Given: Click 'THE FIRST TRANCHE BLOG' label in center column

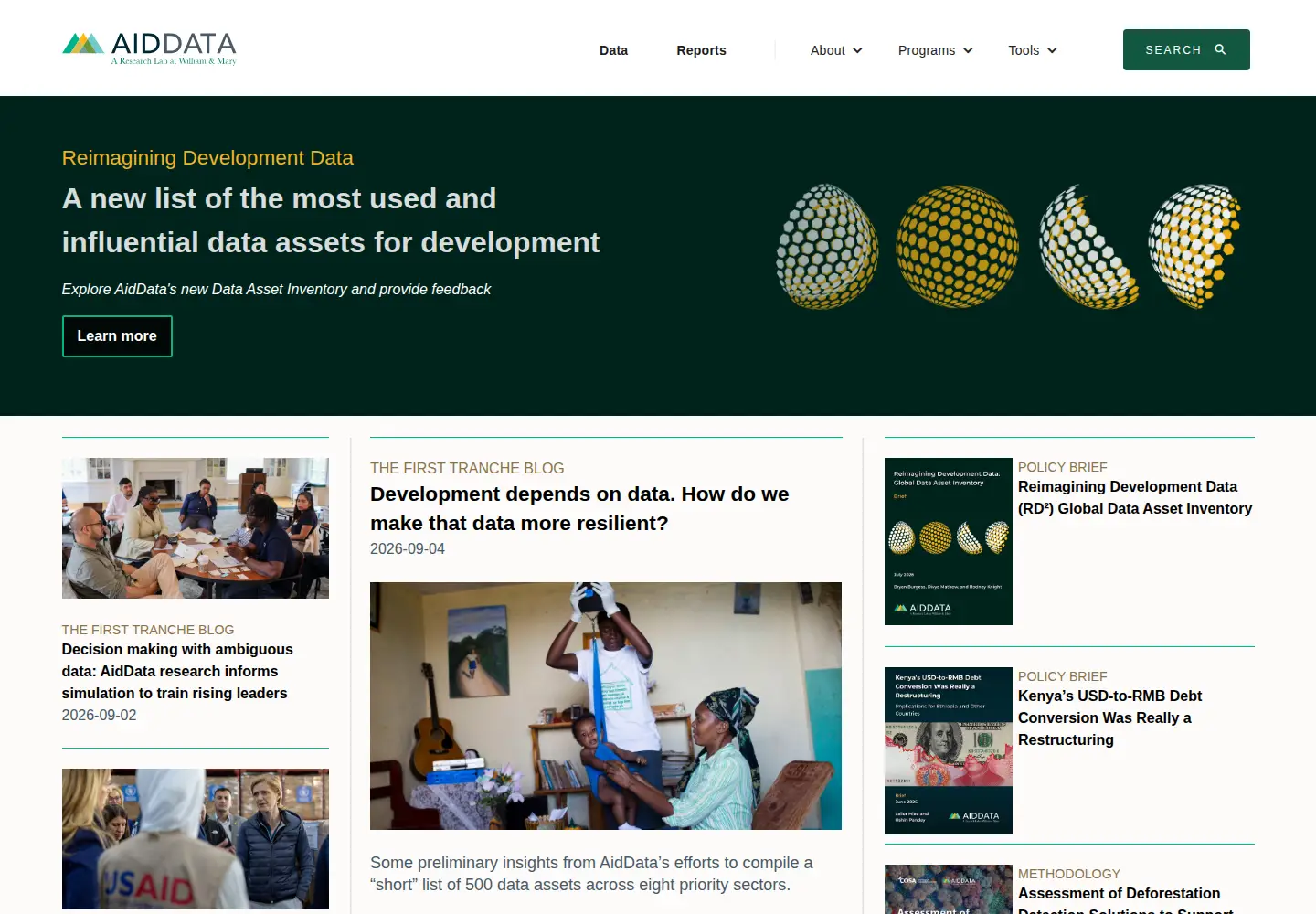Looking at the screenshot, I should tap(467, 468).
